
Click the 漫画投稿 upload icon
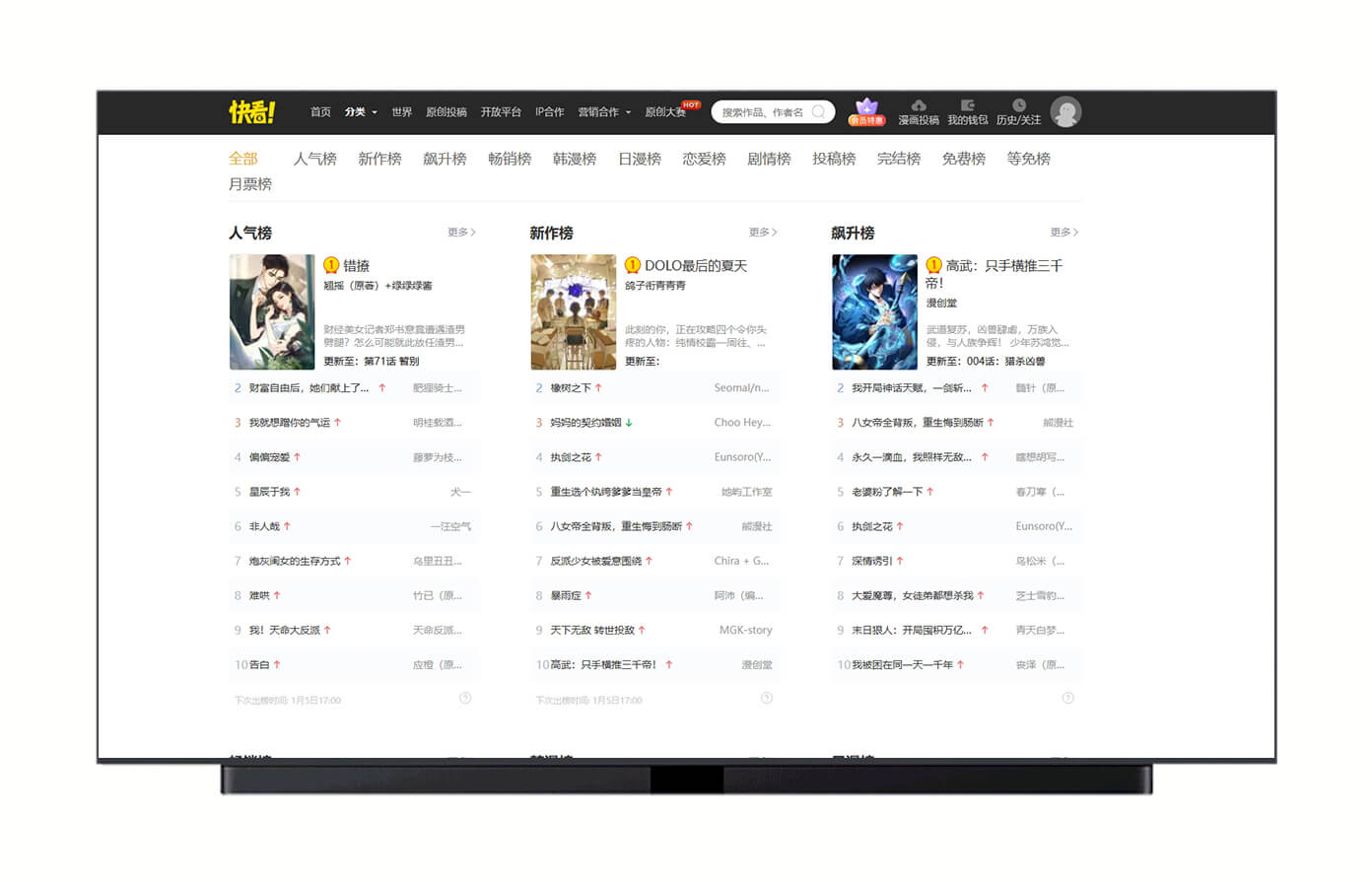coord(918,111)
